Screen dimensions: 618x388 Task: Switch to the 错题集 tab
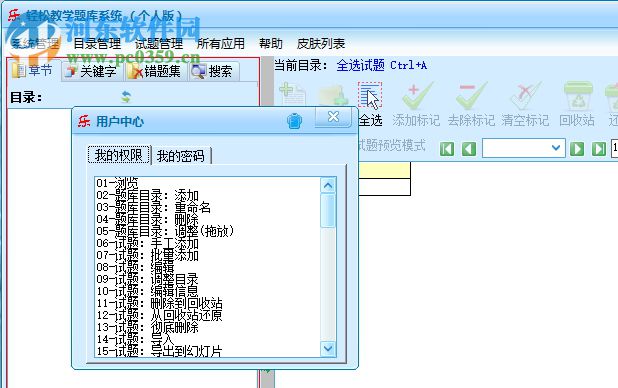point(156,71)
